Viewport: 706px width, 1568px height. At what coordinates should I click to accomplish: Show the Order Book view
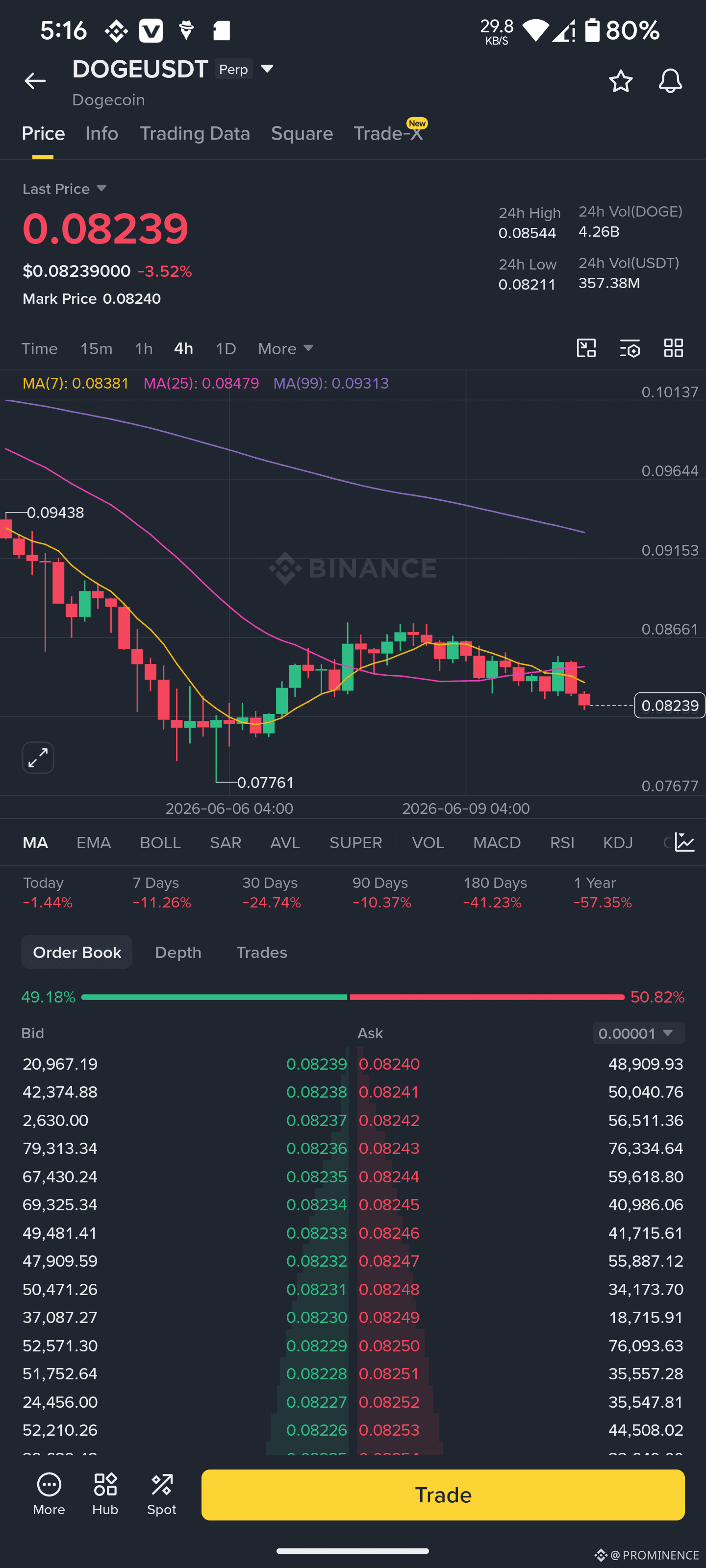click(x=77, y=952)
